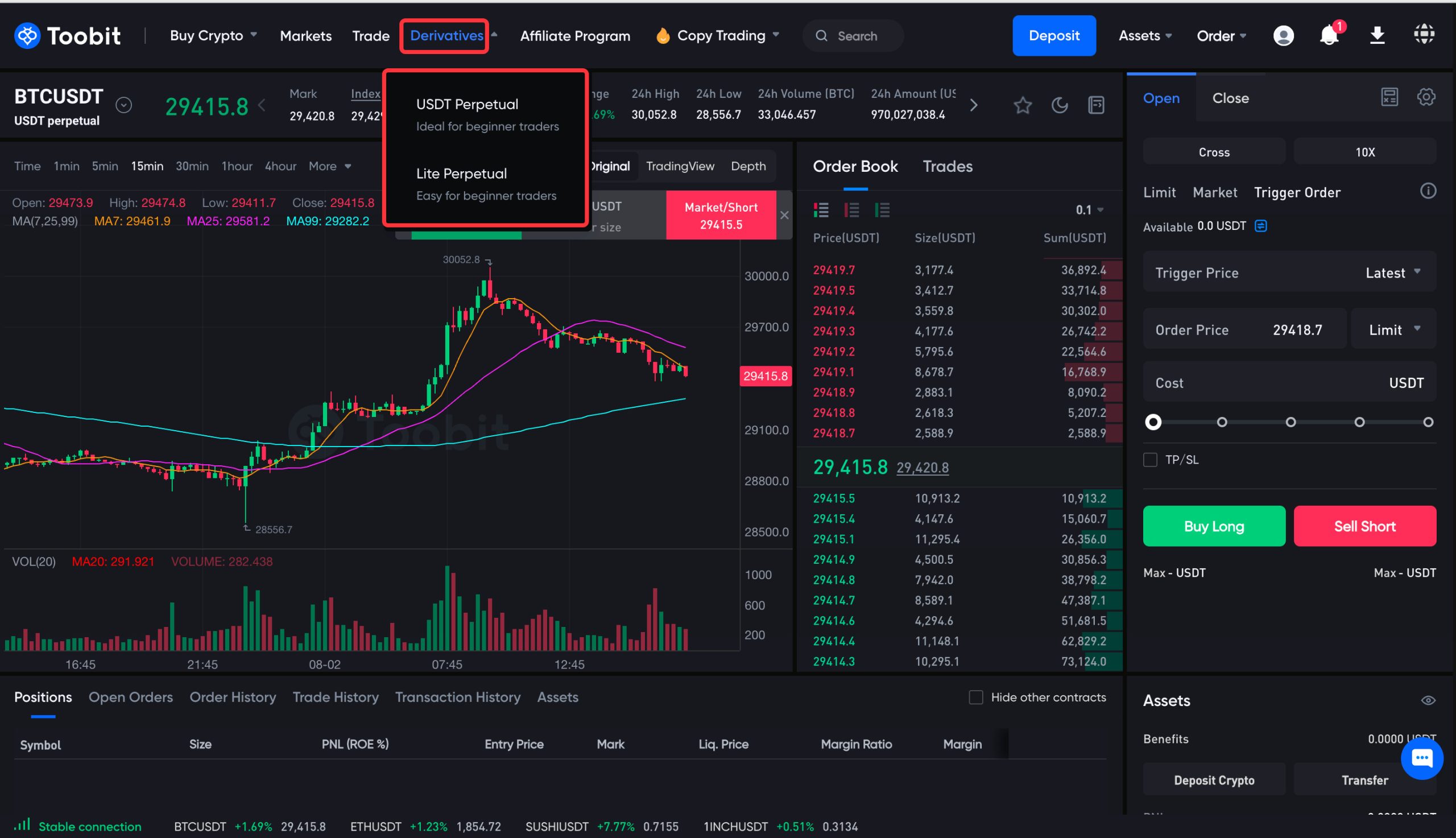Select Market order type
Image resolution: width=1456 pixels, height=838 pixels.
[x=1214, y=192]
